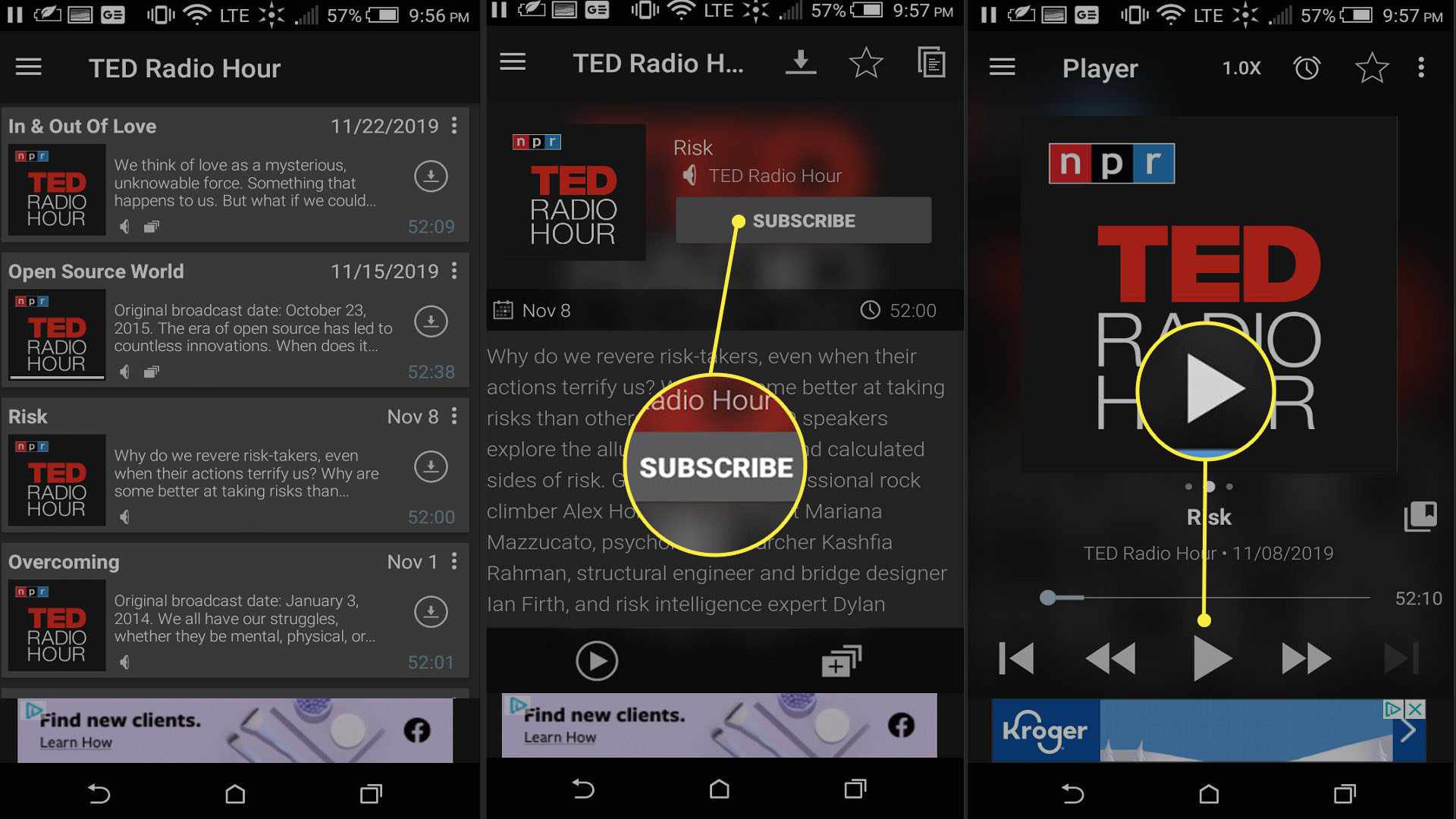Image resolution: width=1456 pixels, height=819 pixels.
Task: Toggle mute on the Open Source World episode
Action: tap(122, 373)
